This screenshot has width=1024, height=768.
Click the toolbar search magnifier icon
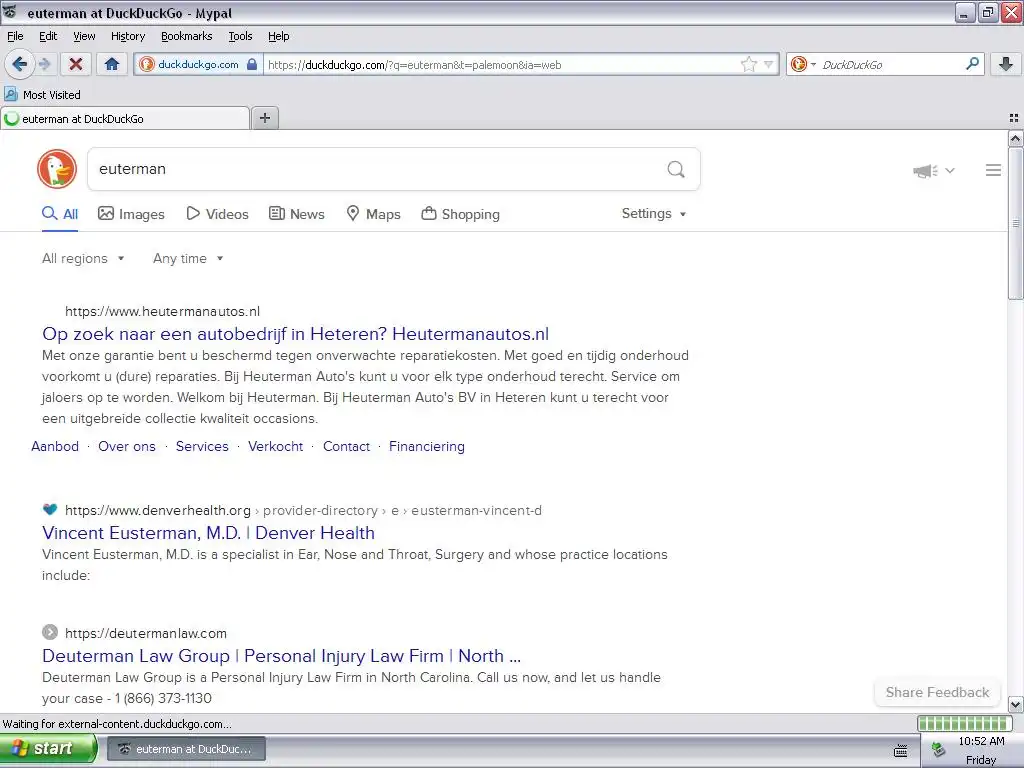click(972, 63)
